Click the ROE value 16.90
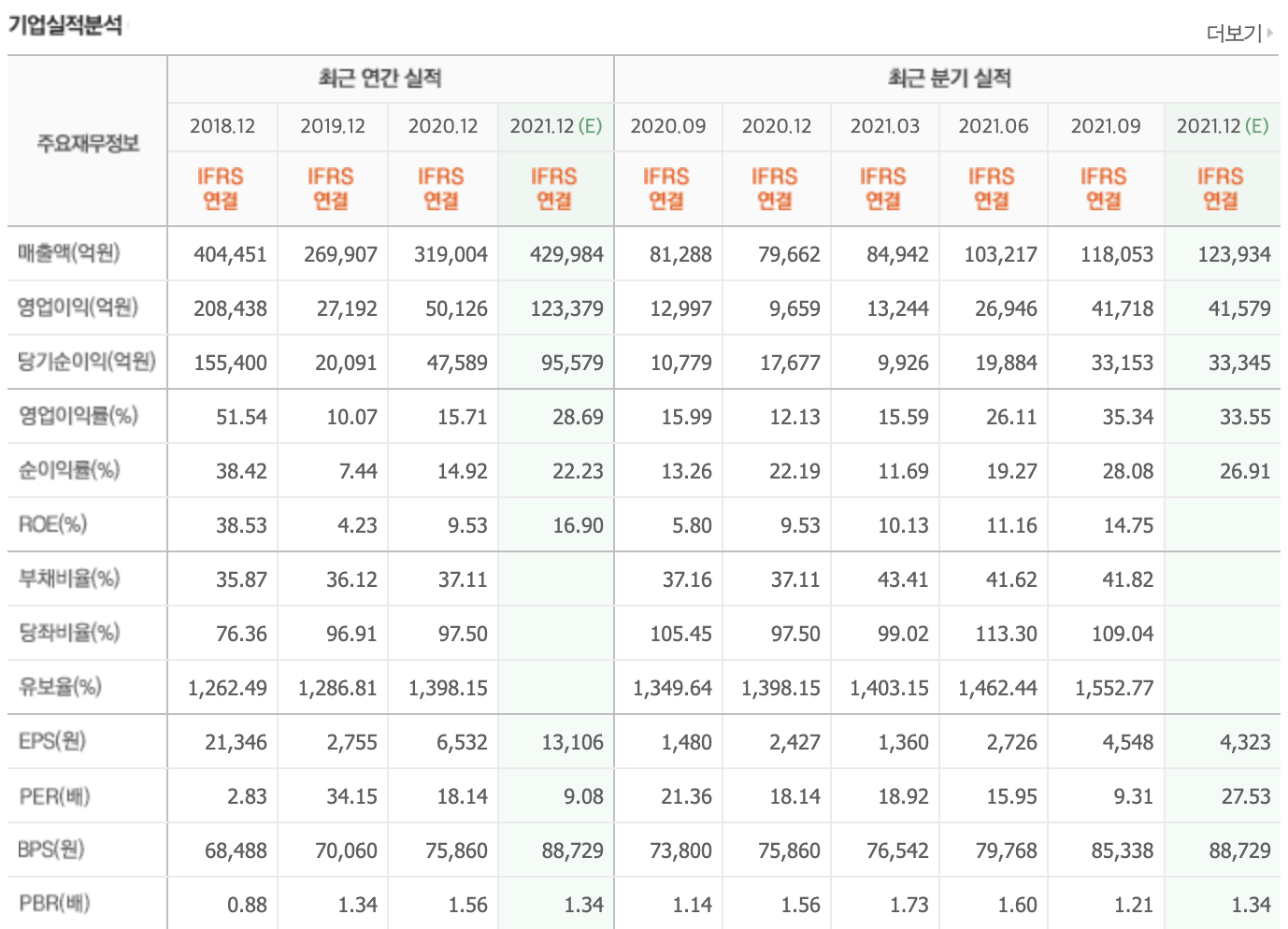This screenshot has height=929, width=1288. [x=578, y=525]
